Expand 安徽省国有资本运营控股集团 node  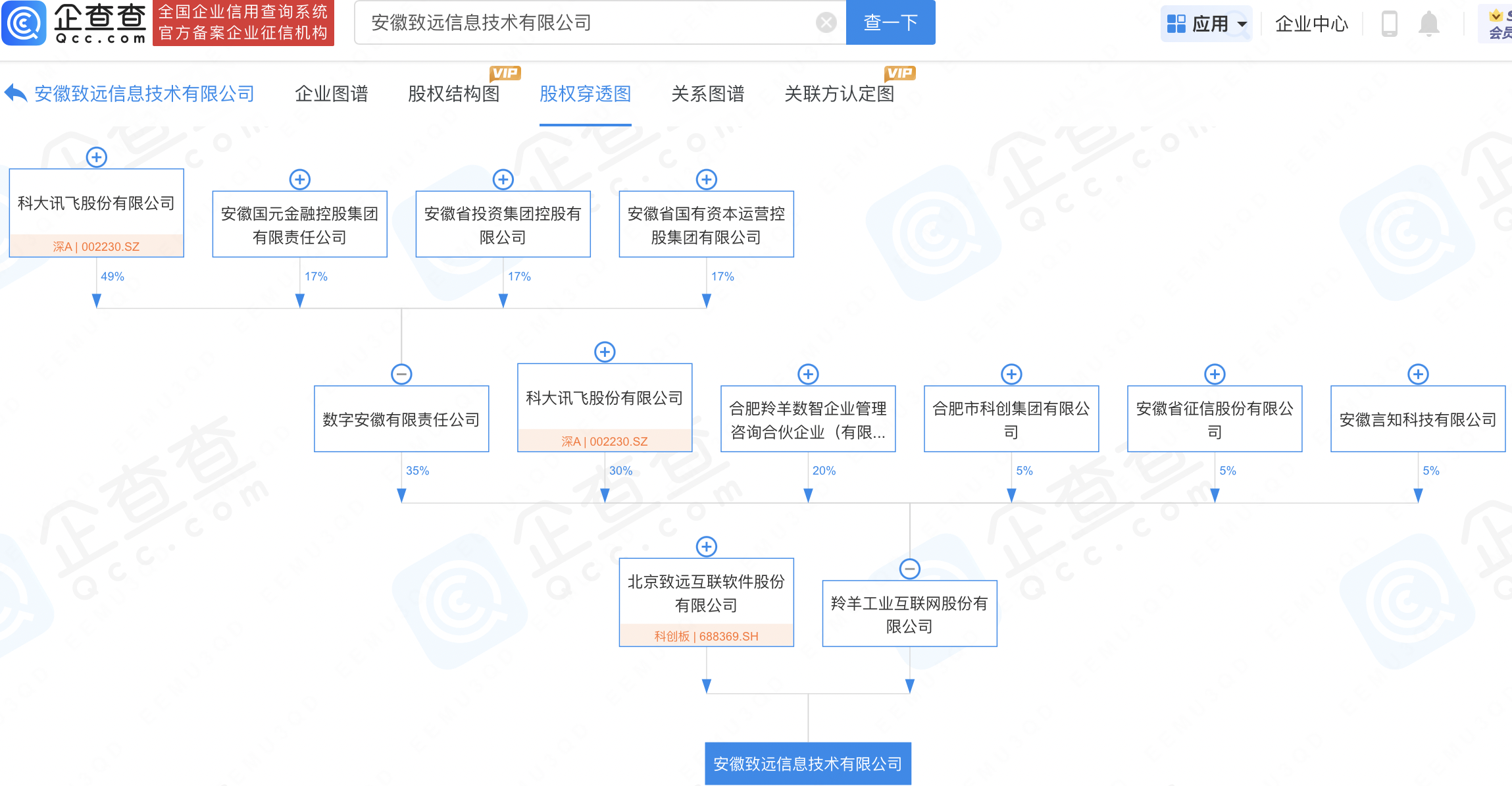[707, 180]
